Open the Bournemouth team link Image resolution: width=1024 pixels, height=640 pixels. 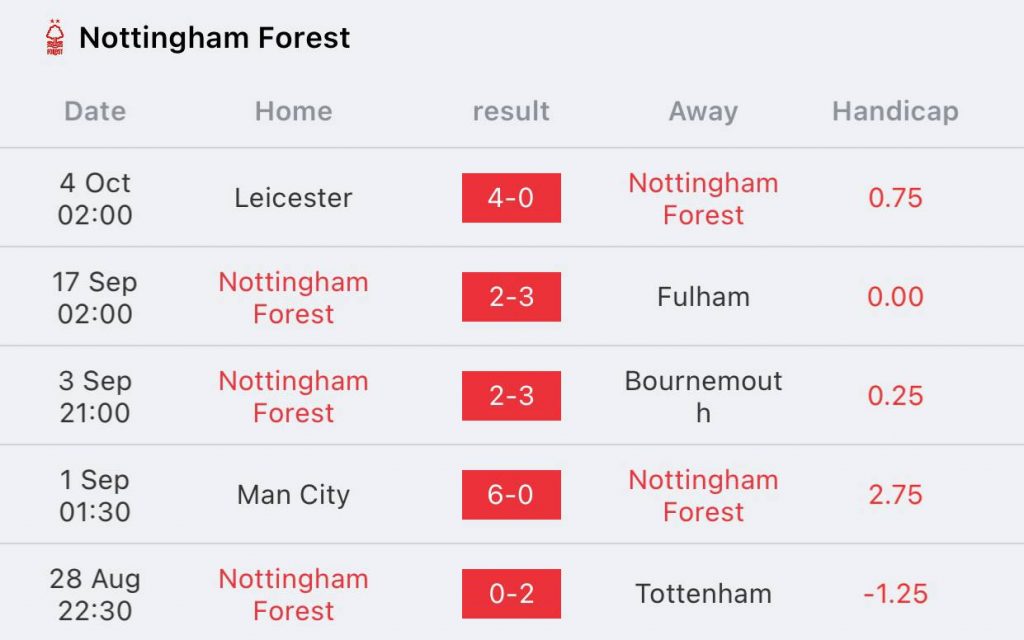pyautogui.click(x=703, y=396)
